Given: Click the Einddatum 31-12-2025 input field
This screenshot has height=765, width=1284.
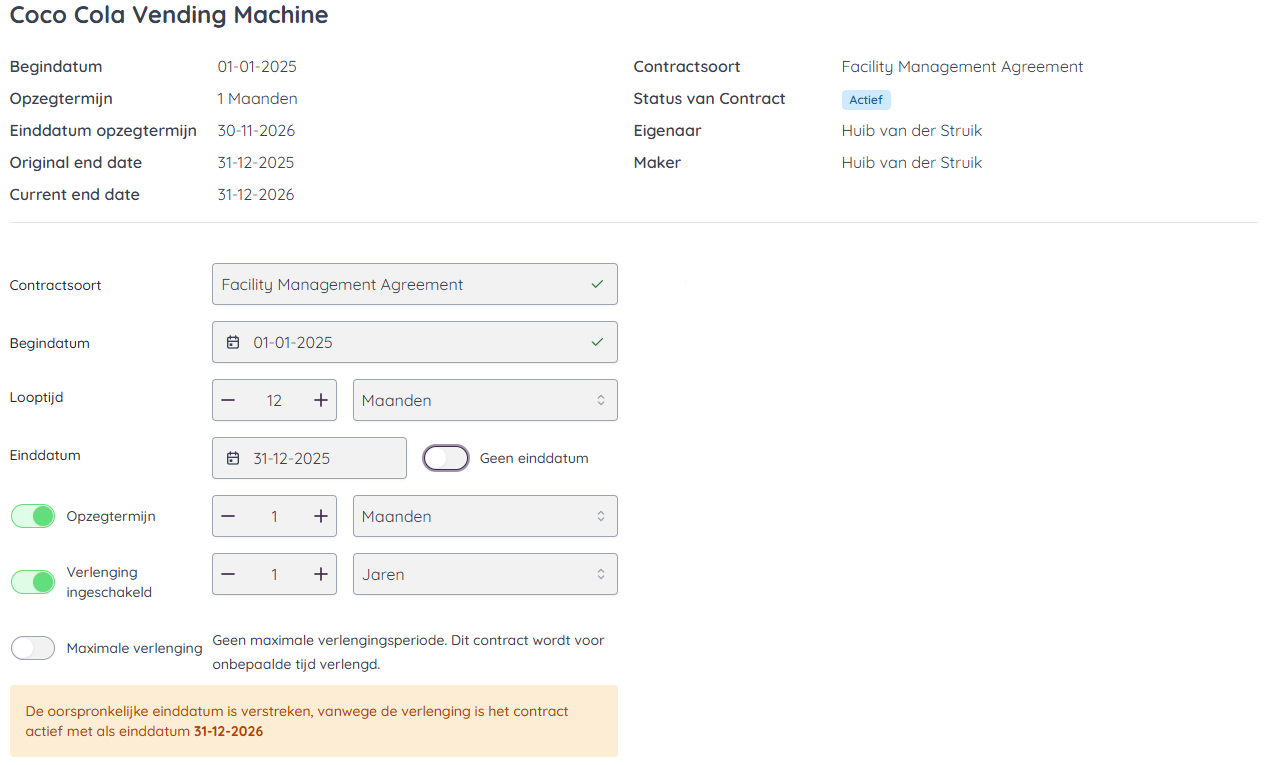Looking at the screenshot, I should point(320,458).
